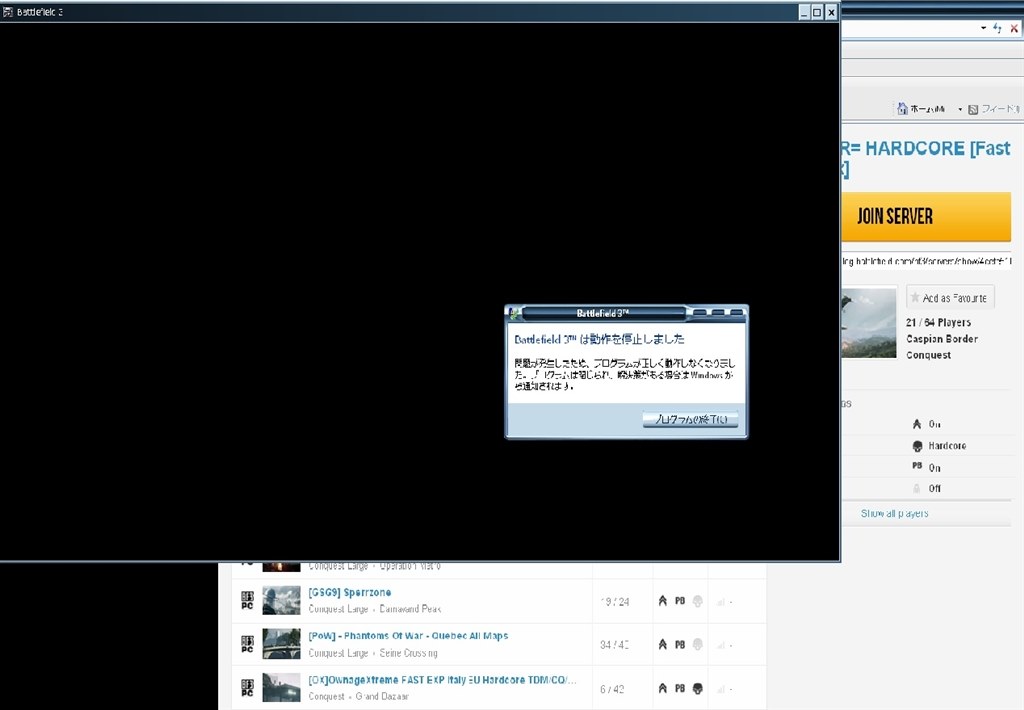
Task: Click the faded skull icon on Phantoms Of War row
Action: (x=697, y=644)
